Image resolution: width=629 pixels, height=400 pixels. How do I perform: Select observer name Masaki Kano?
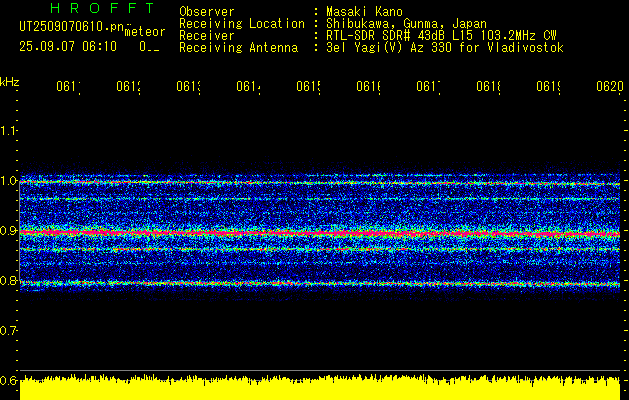[364, 12]
